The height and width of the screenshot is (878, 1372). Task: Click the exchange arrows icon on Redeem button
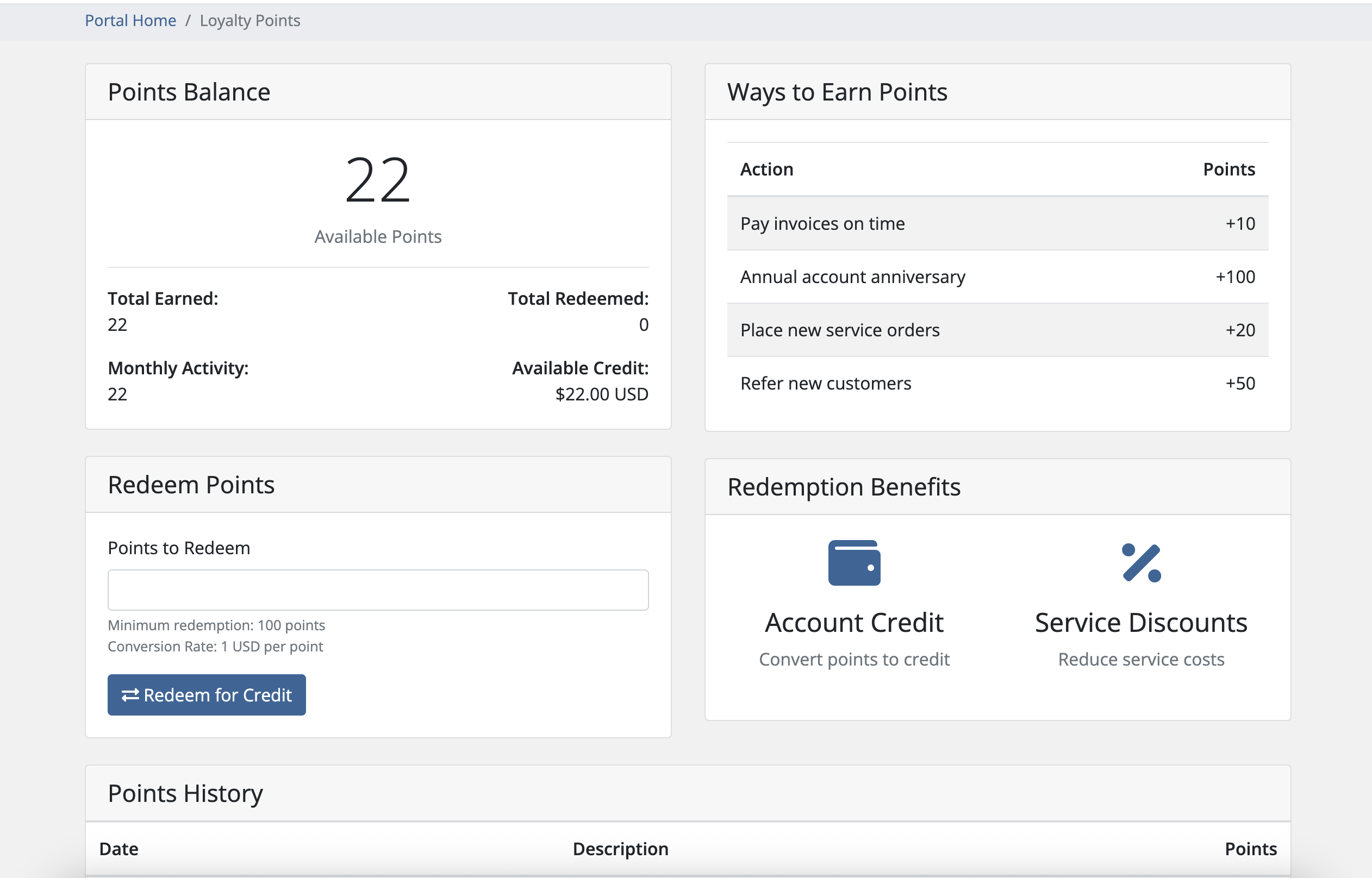(130, 694)
